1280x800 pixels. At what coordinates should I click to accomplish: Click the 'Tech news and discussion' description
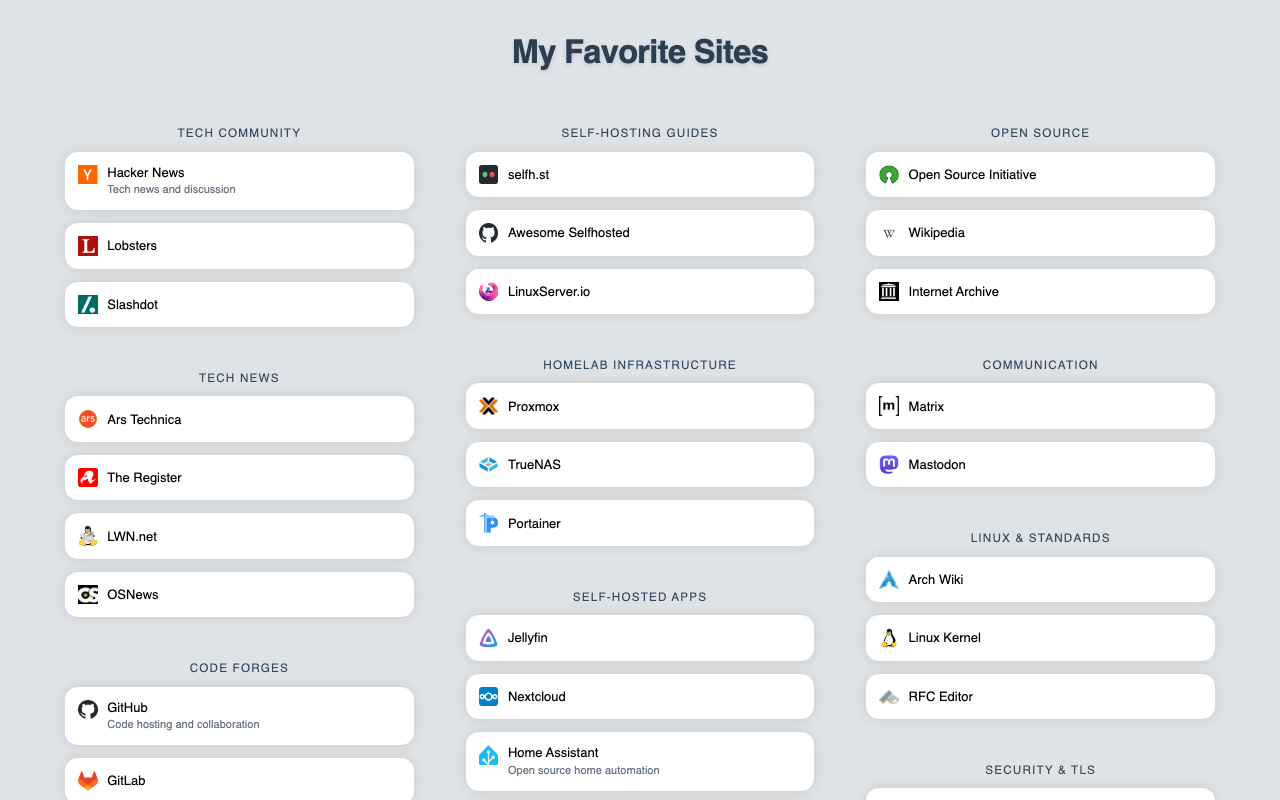tap(171, 190)
